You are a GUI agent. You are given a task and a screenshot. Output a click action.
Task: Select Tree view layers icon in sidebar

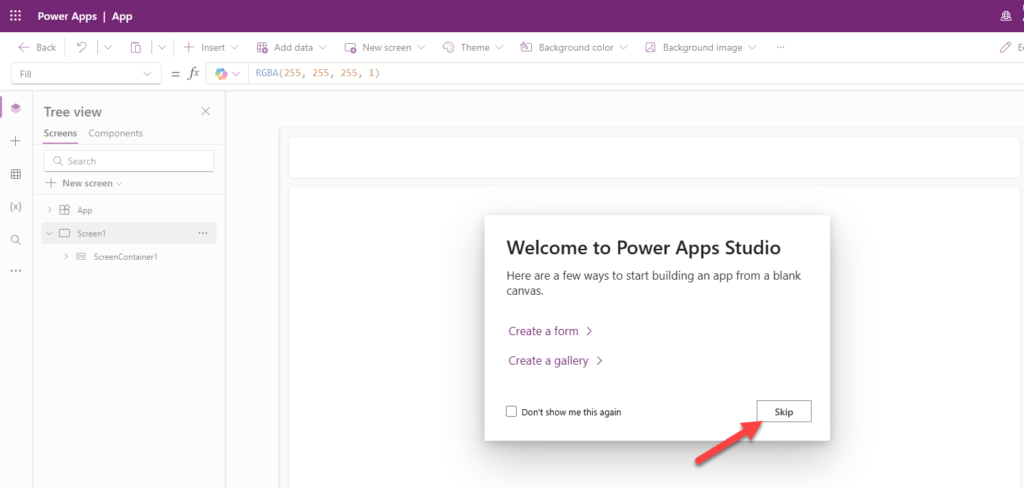pos(16,108)
